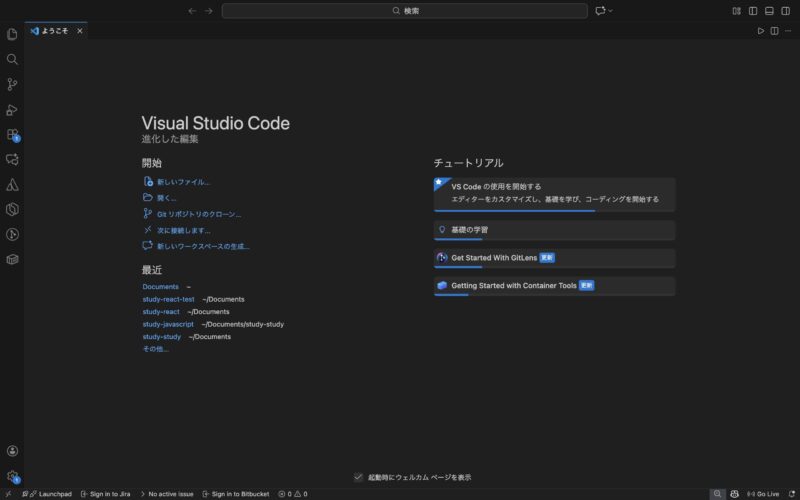The width and height of the screenshot is (800, 500).
Task: Uncheck 起動時にウェルカム ページを表示 checkbox
Action: (x=358, y=477)
